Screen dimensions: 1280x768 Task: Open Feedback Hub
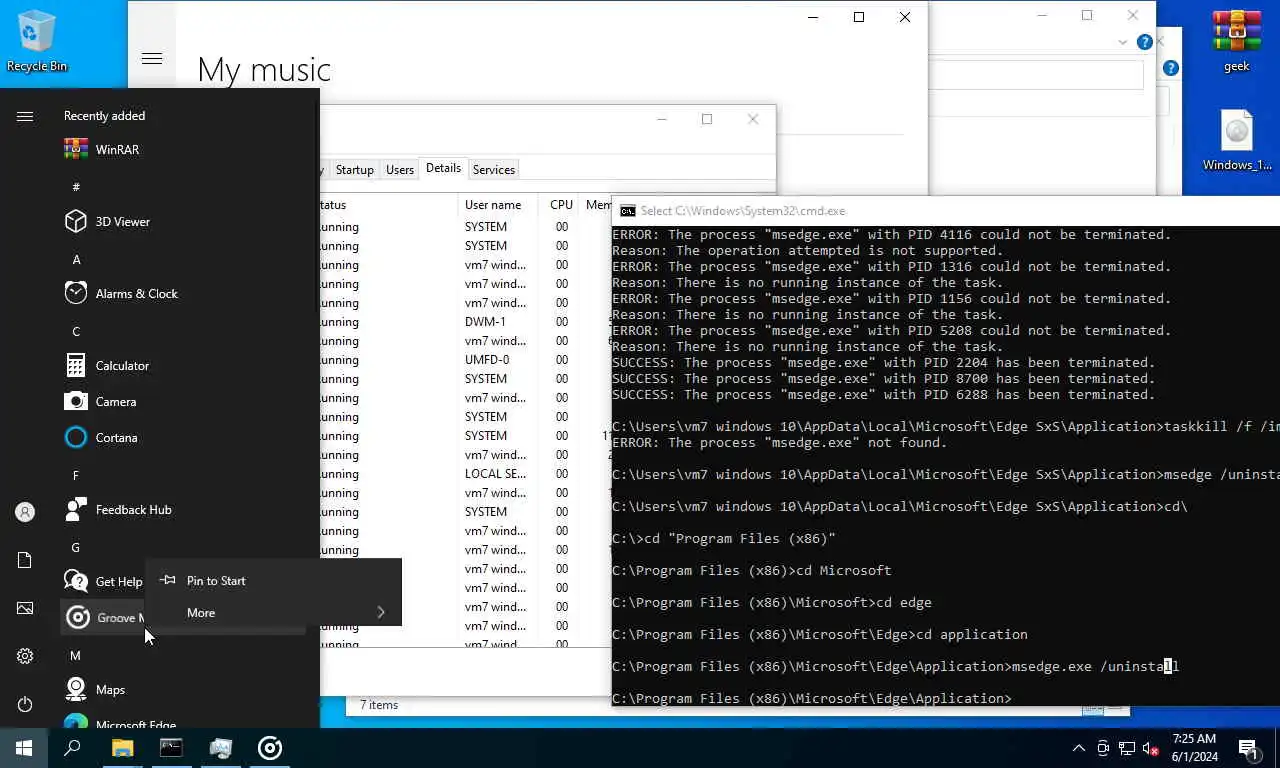[185, 509]
